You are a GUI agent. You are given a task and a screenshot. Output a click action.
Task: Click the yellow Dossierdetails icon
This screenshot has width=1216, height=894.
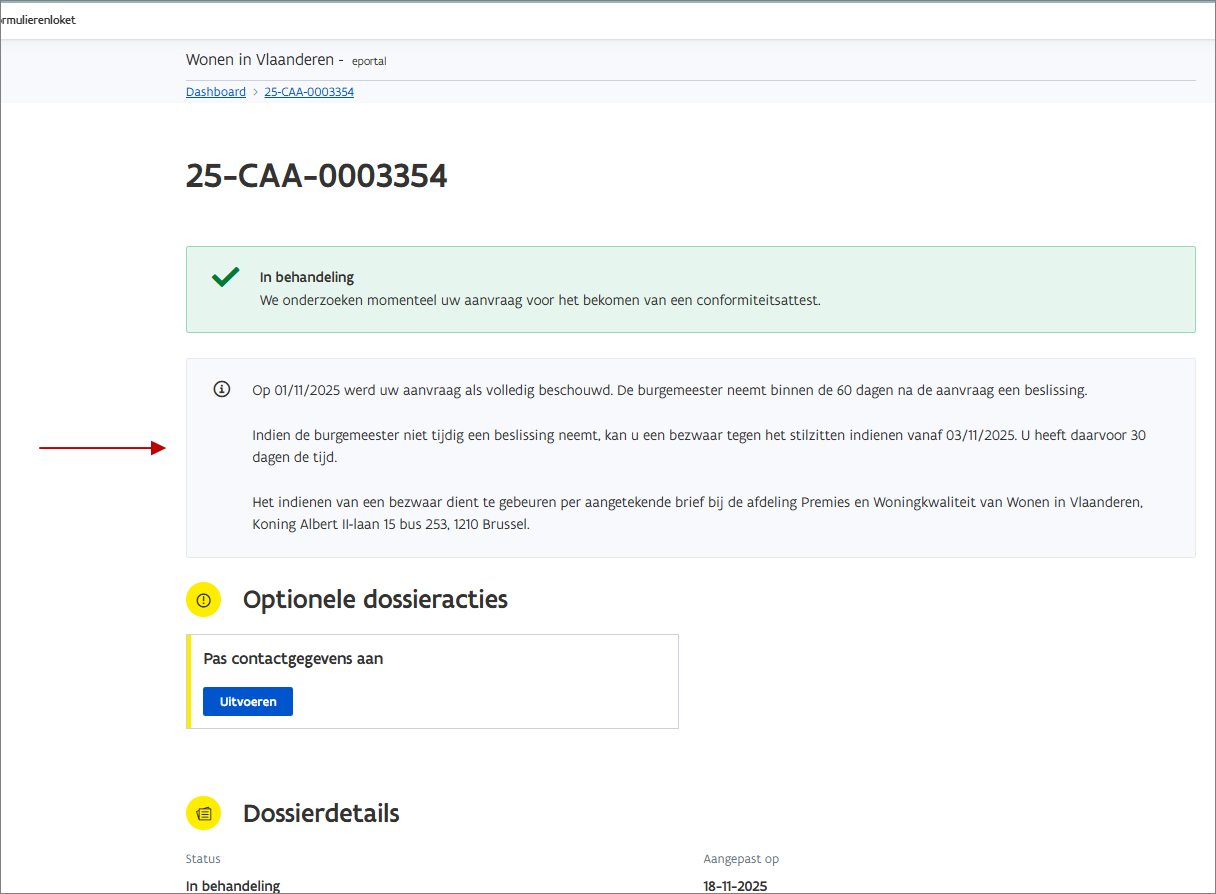coord(204,814)
